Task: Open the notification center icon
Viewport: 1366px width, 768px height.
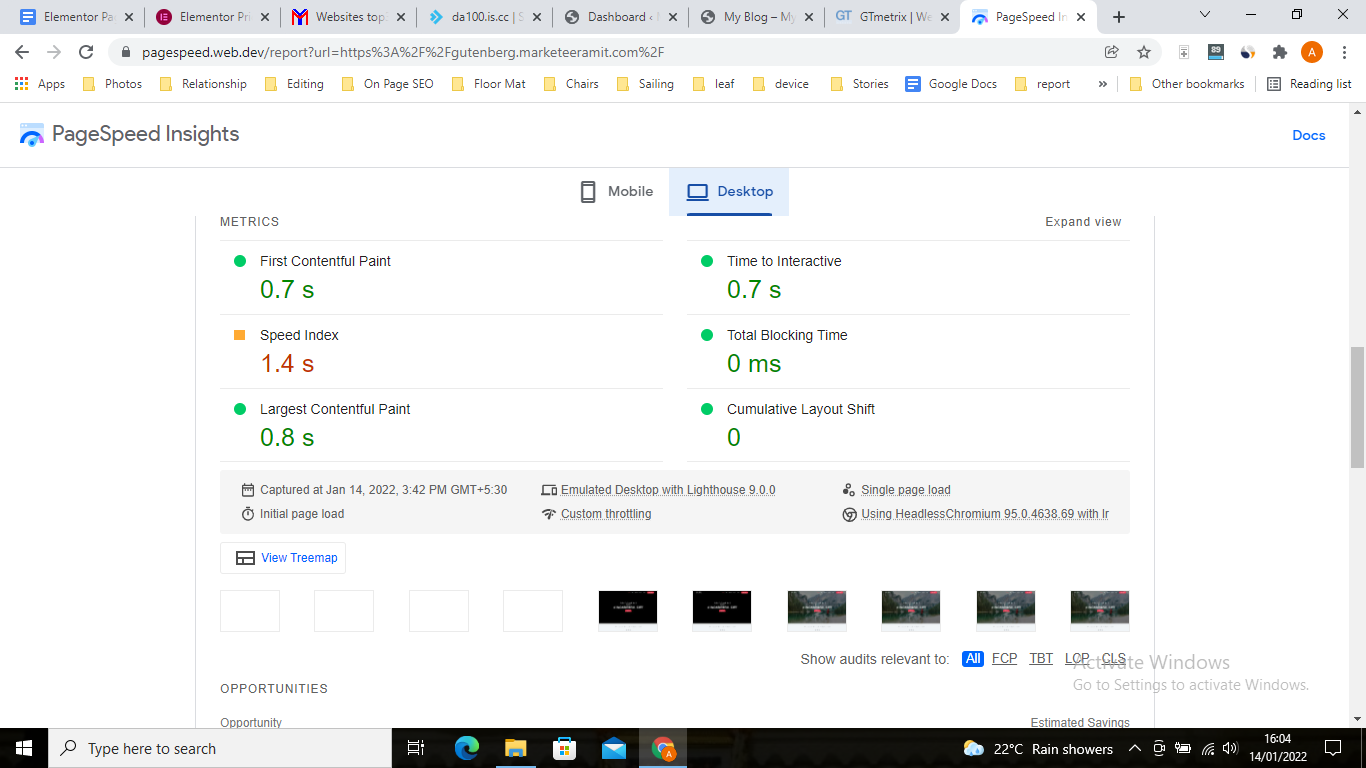Action: (1332, 748)
